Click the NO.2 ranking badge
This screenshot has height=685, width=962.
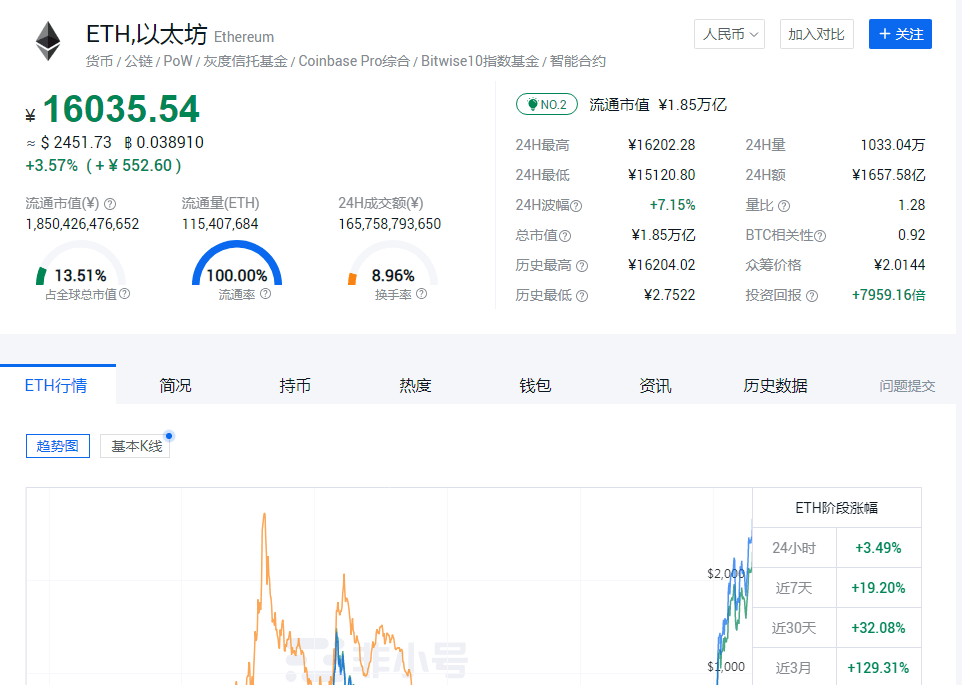tap(546, 103)
